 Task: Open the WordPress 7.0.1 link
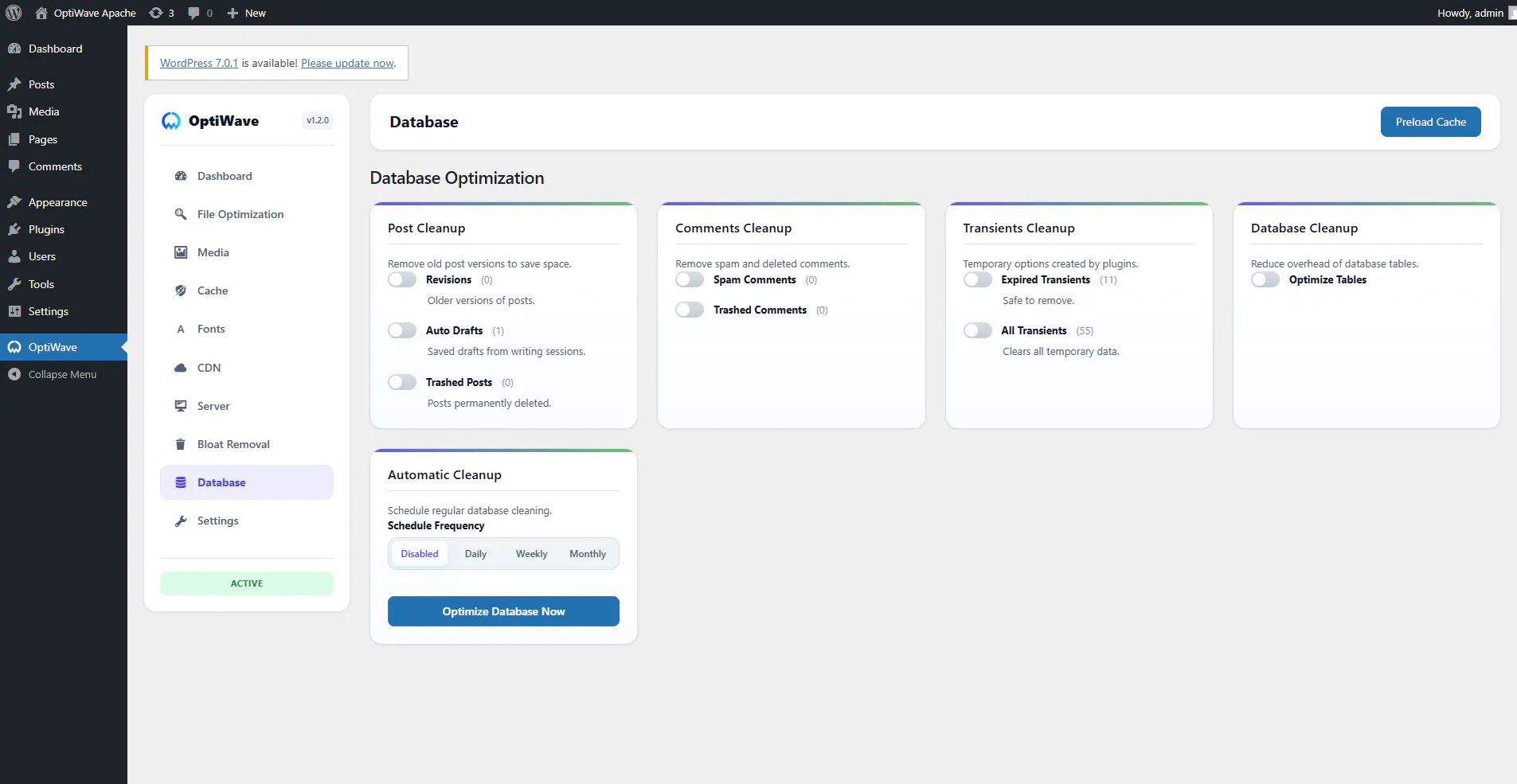[199, 63]
